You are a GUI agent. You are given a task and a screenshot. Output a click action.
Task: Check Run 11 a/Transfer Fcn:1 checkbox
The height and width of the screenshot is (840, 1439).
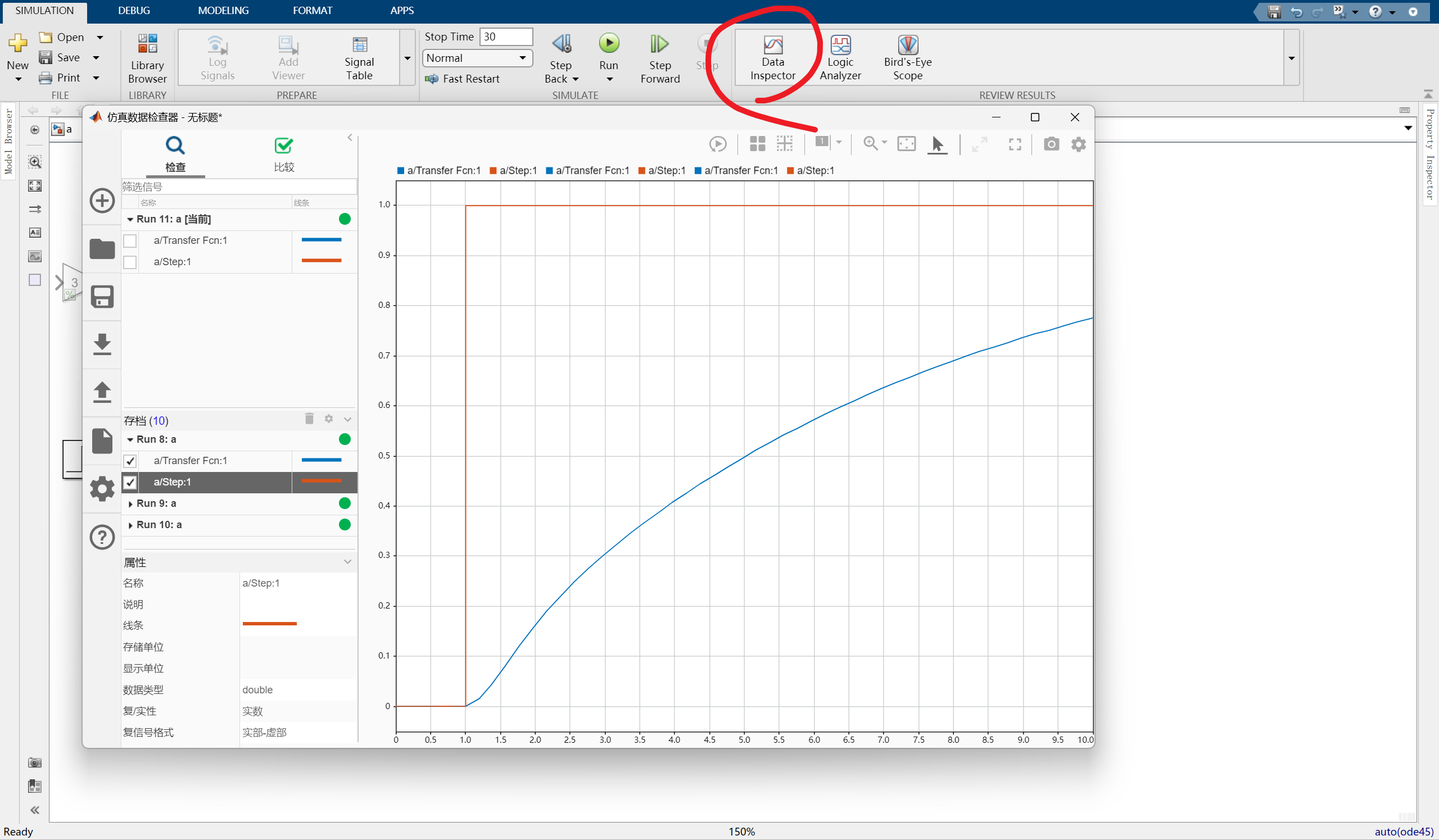point(130,241)
